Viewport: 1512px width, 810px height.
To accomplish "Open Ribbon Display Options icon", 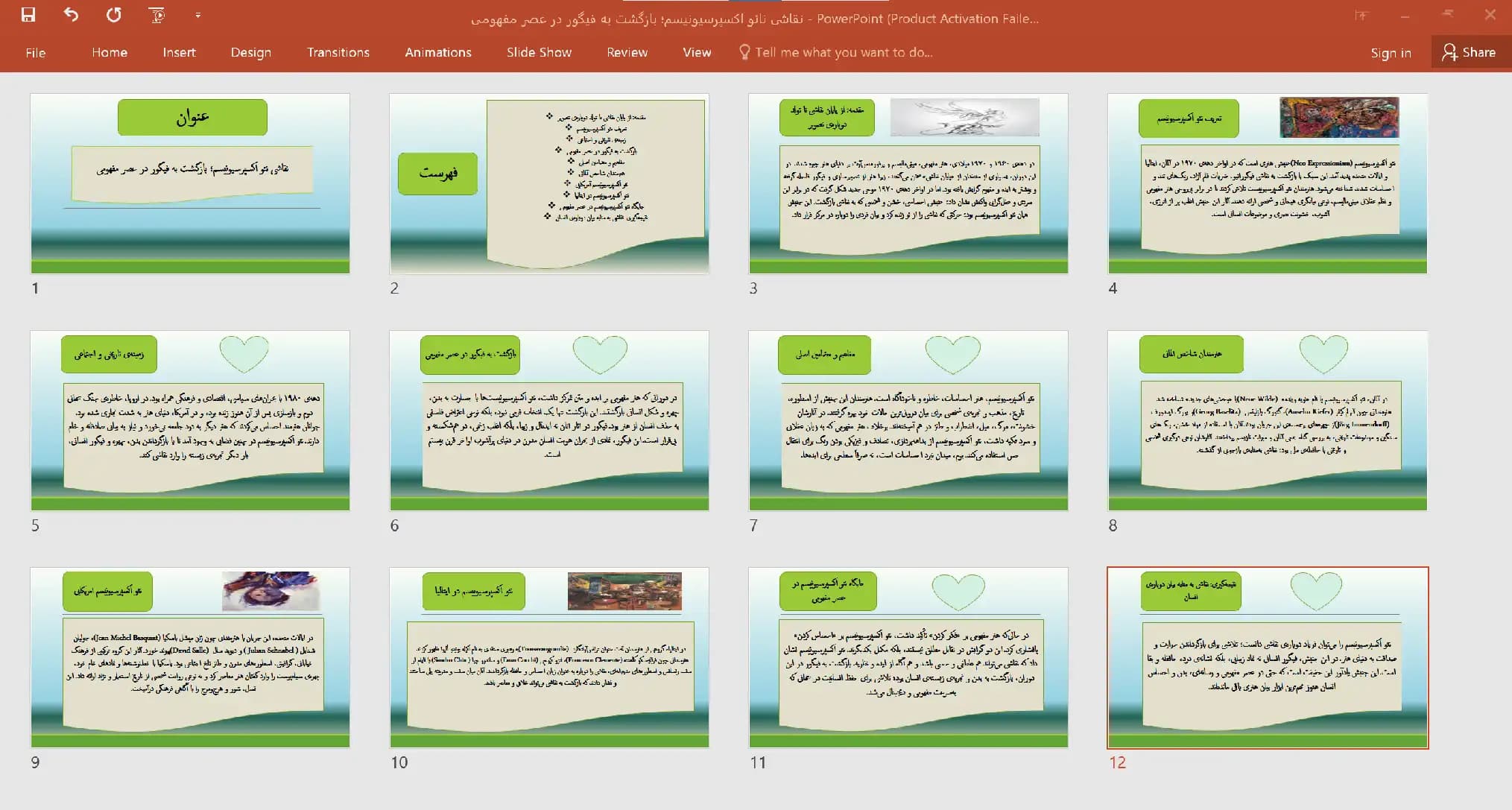I will 1361,15.
